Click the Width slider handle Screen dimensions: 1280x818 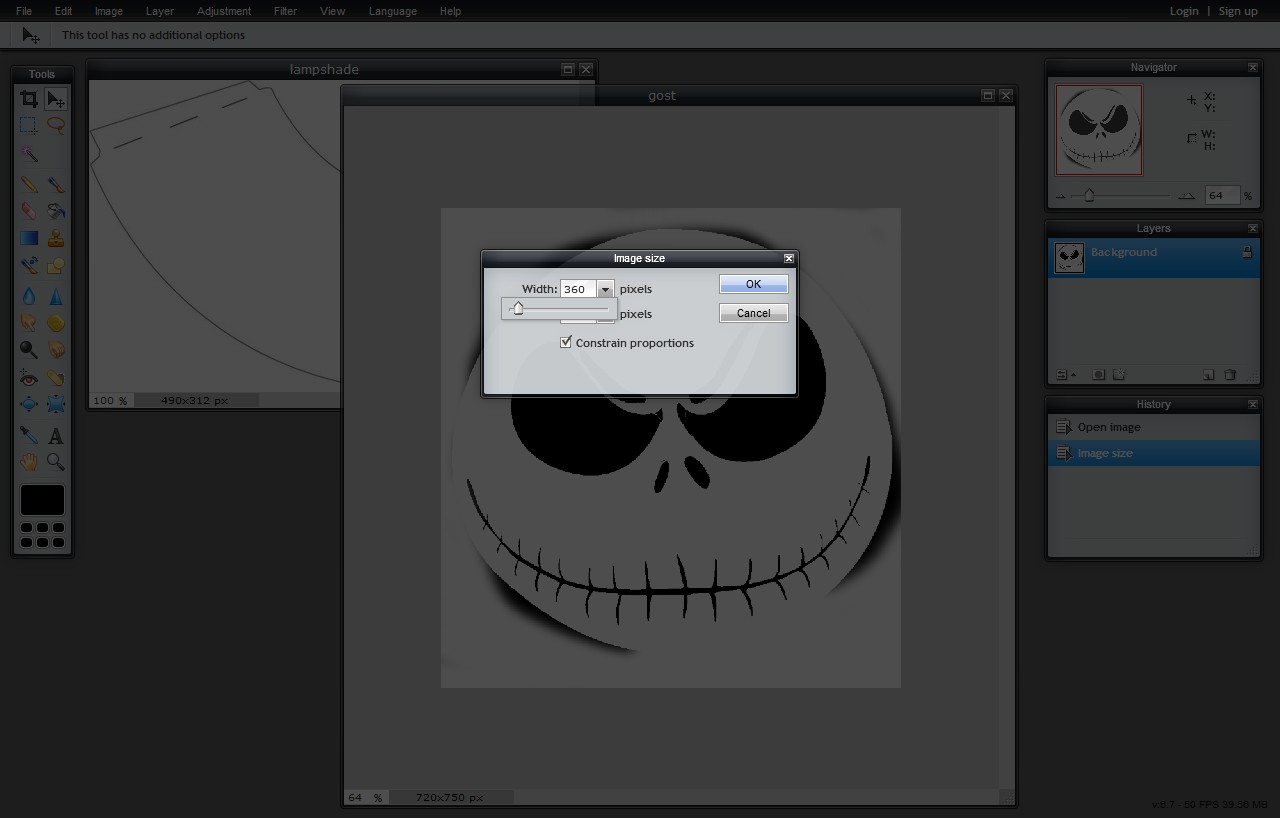pyautogui.click(x=517, y=309)
